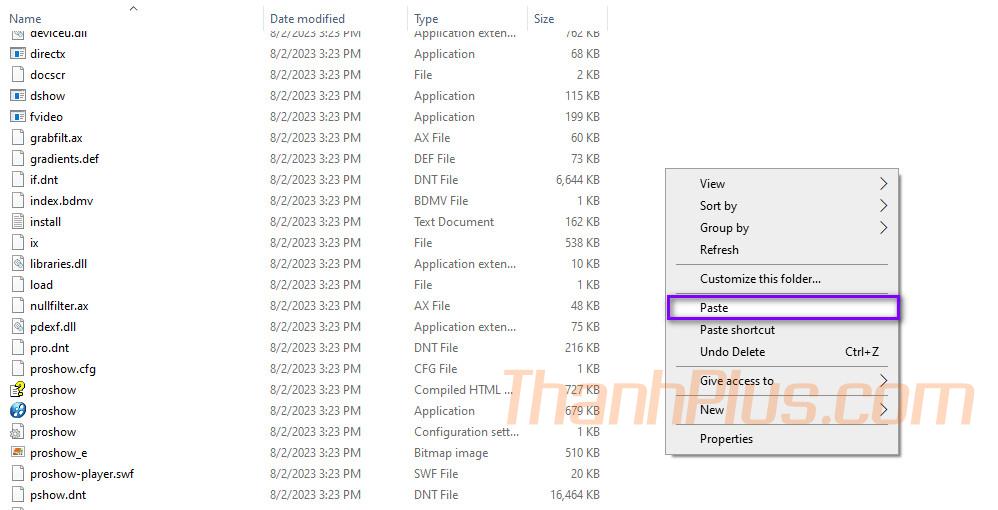The width and height of the screenshot is (998, 510).
Task: Open the New submenu
Action: pos(712,410)
